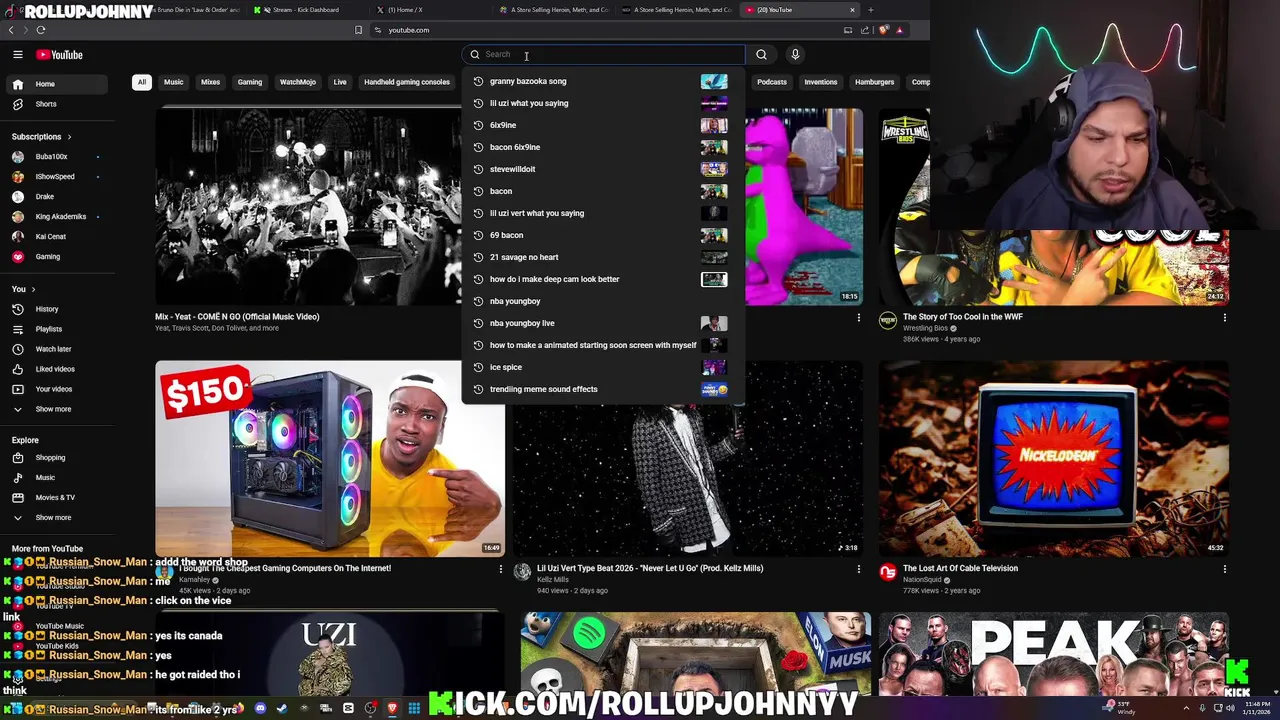Screen dimensions: 1280x720
Task: Choose suggestion 'ice spice'
Action: coord(603,367)
